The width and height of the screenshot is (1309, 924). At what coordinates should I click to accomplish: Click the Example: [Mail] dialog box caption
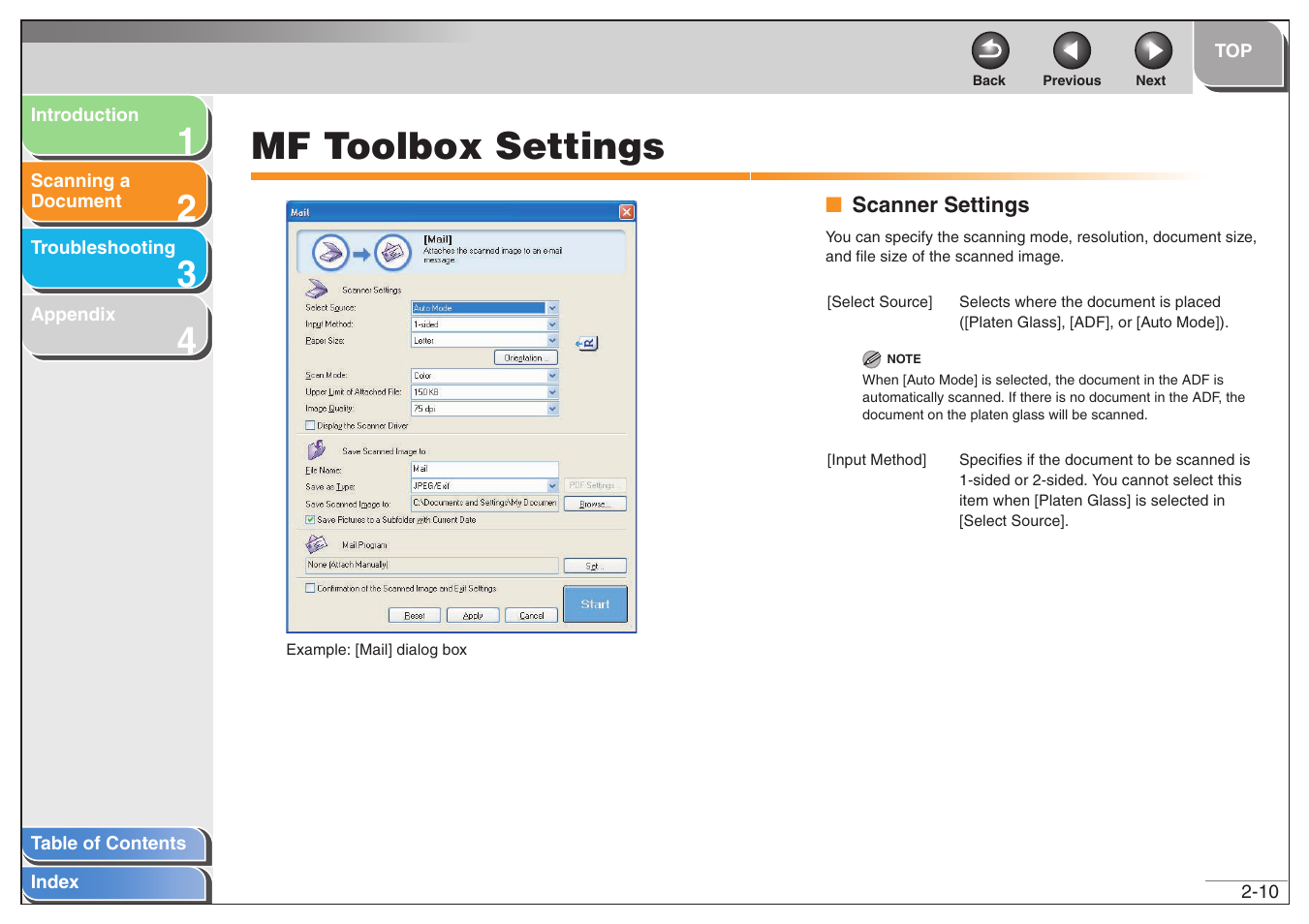[376, 650]
